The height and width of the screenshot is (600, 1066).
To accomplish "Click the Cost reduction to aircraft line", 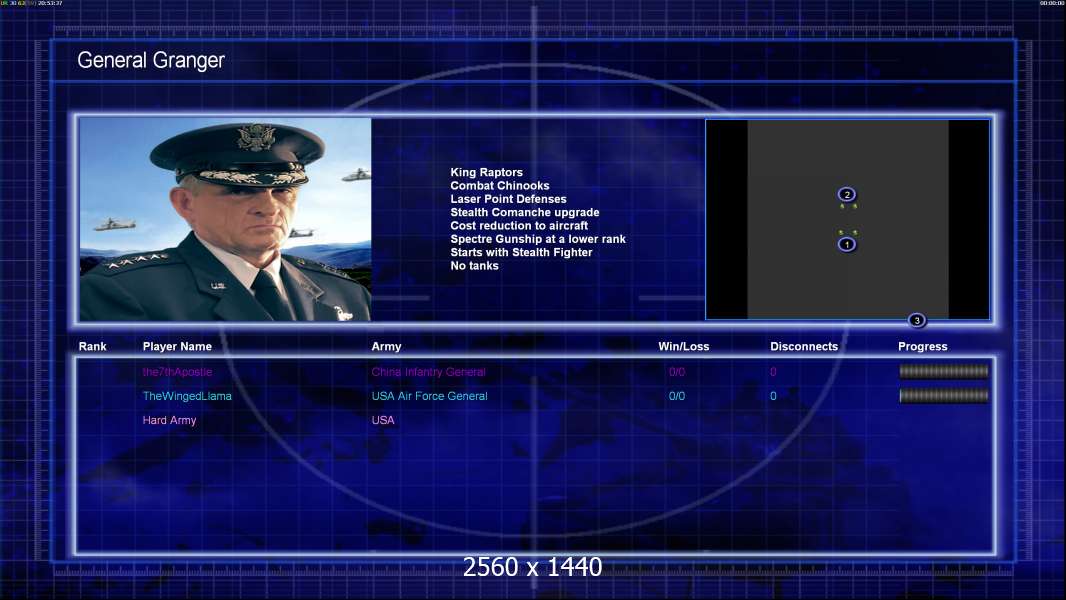I will click(x=519, y=226).
